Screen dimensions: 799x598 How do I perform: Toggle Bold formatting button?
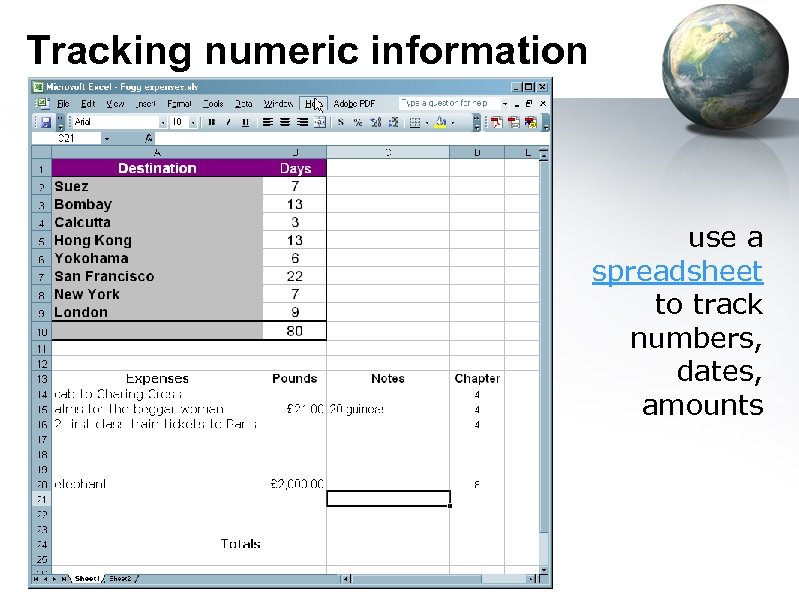(212, 122)
